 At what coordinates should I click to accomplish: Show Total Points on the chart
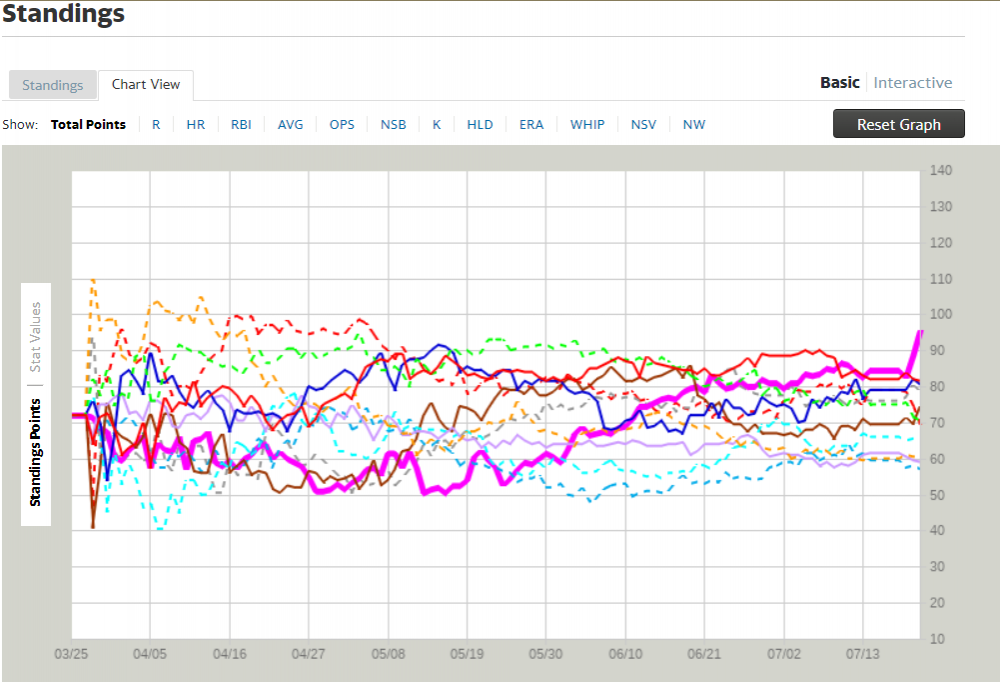[88, 125]
